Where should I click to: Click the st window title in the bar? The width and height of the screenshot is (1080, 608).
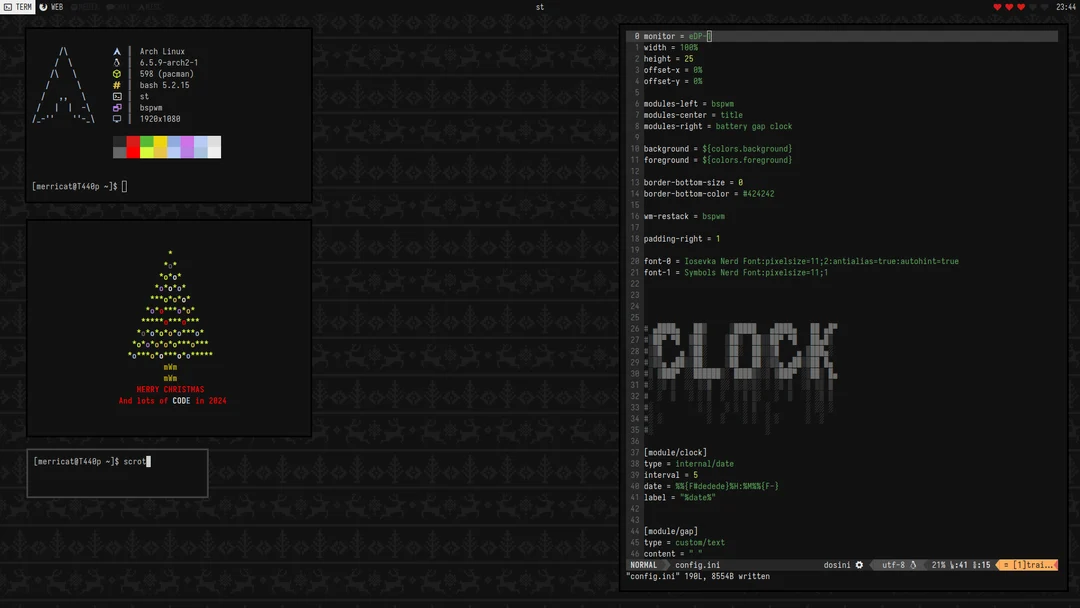click(x=539, y=7)
